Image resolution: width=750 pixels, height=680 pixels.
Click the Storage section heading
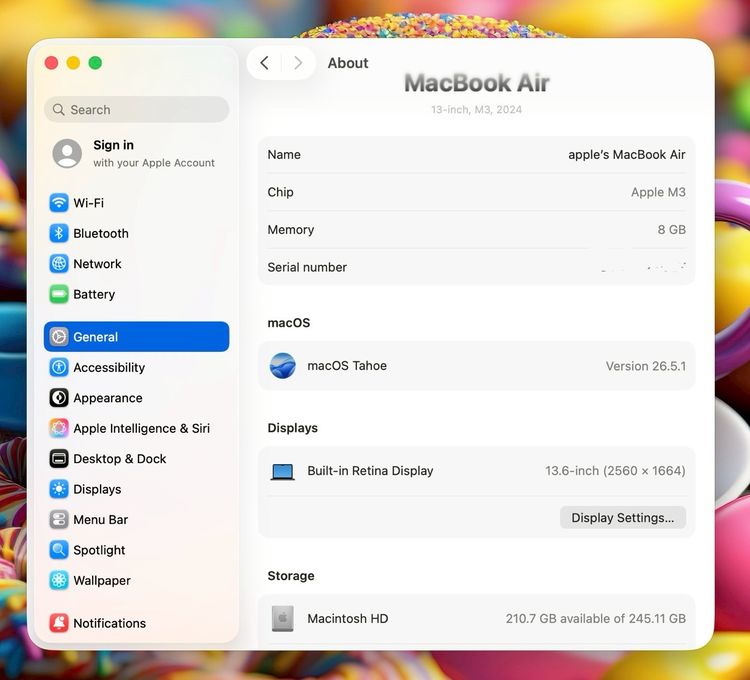pos(291,576)
